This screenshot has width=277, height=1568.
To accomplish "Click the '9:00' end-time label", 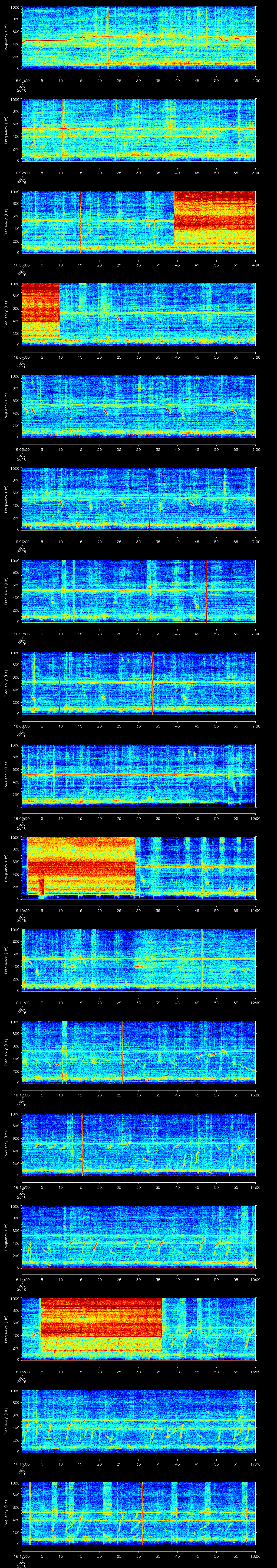I will coord(256,726).
